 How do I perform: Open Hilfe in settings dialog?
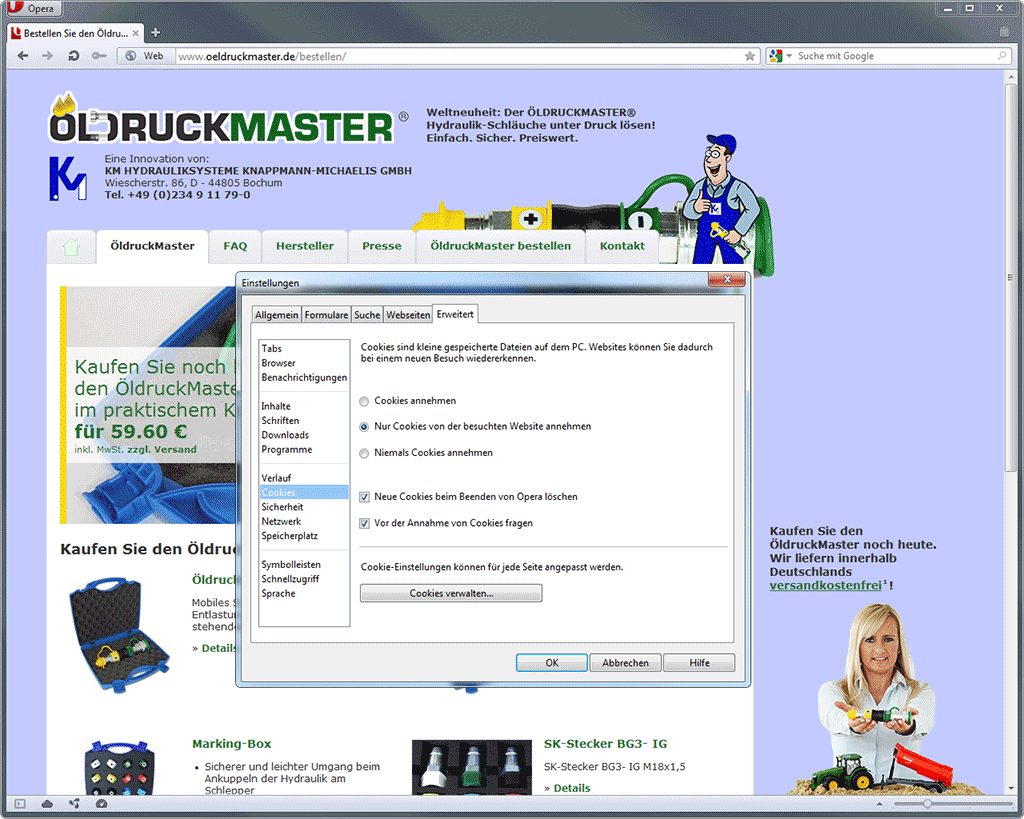click(x=699, y=663)
